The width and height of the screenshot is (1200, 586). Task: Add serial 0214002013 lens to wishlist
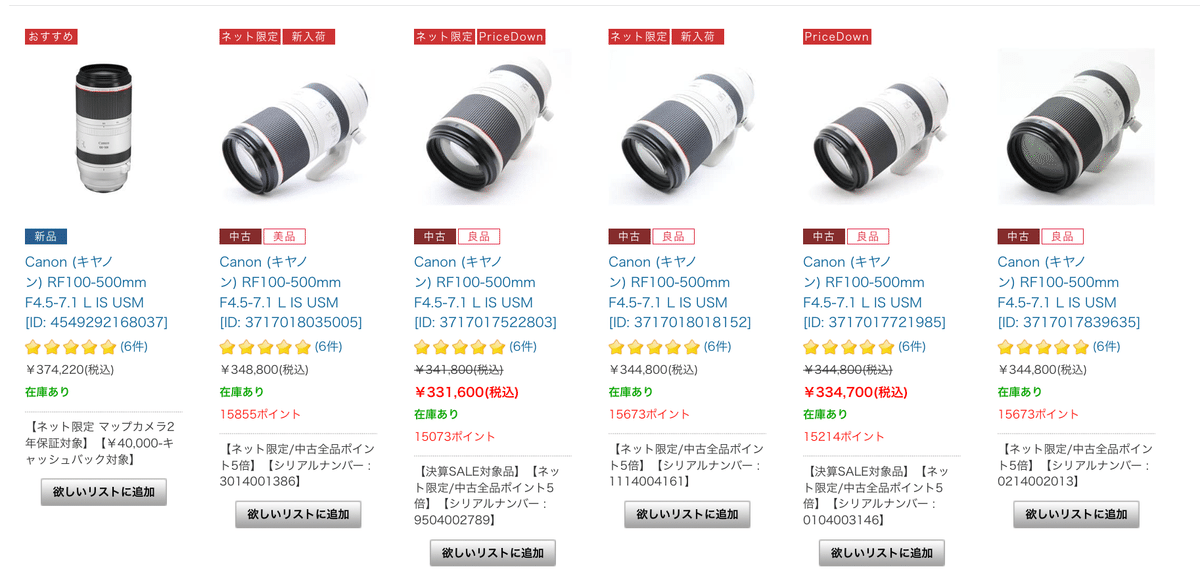(x=1076, y=514)
